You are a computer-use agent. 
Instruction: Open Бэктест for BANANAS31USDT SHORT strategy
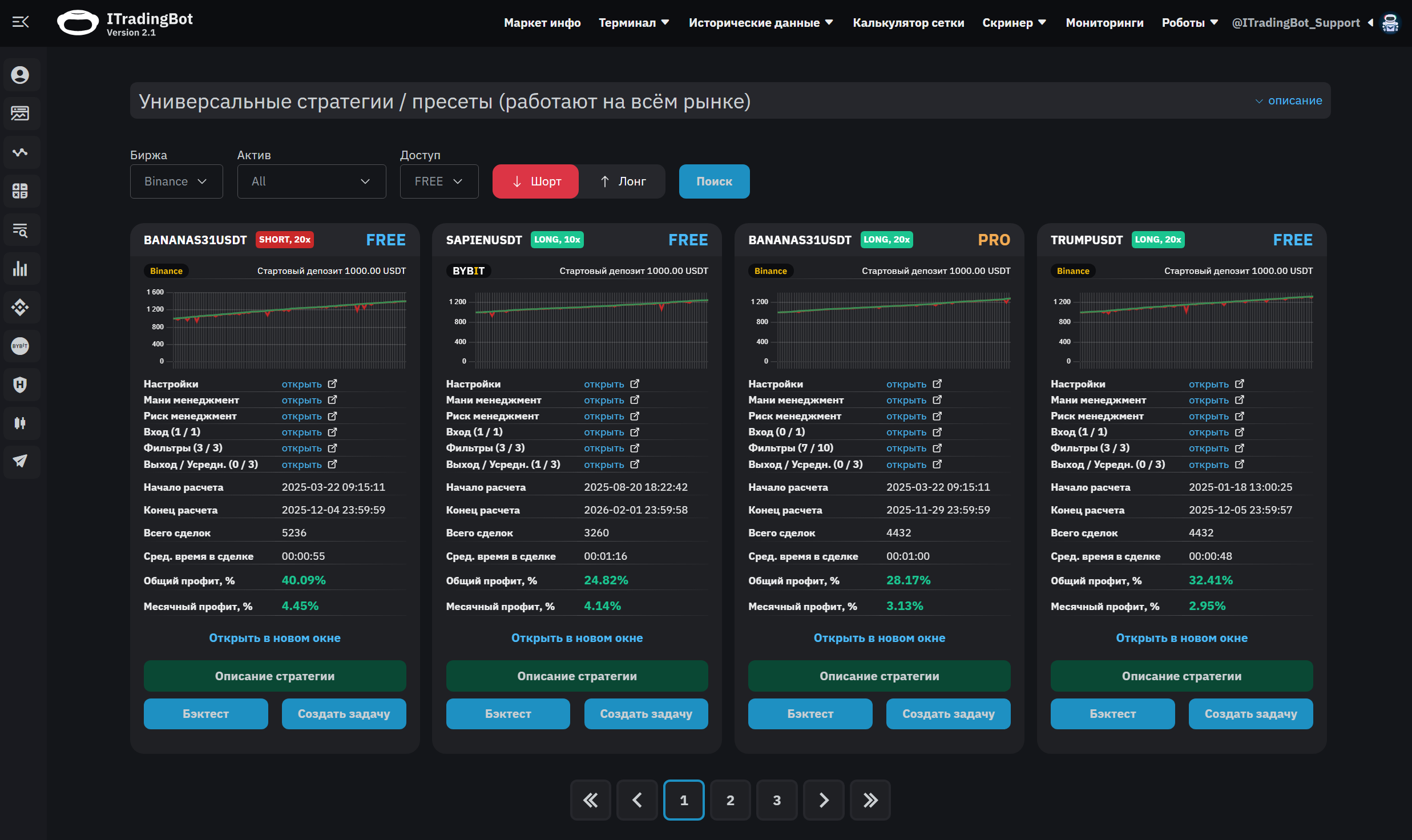click(205, 713)
